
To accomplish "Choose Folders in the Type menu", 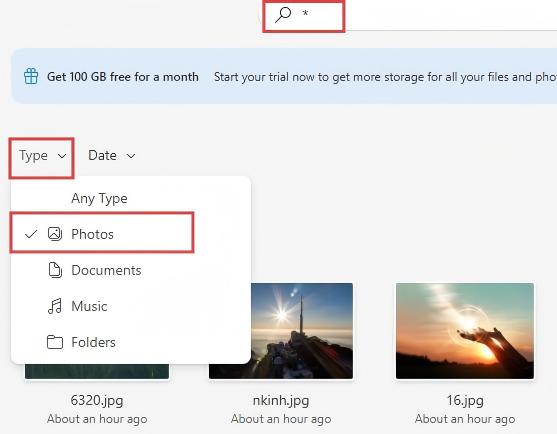I will click(131, 342).
